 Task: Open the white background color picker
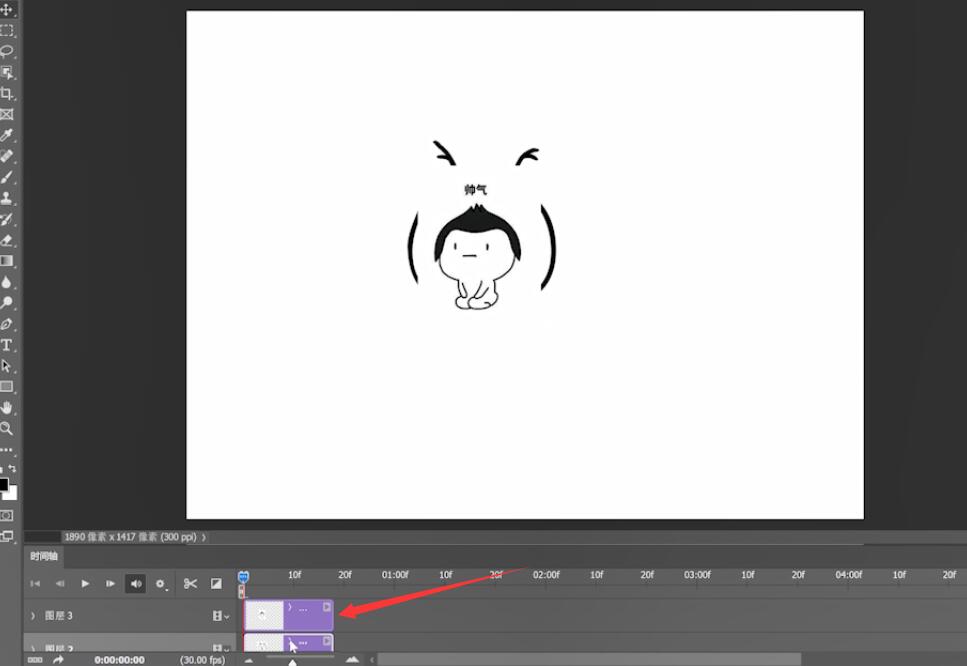tap(13, 493)
